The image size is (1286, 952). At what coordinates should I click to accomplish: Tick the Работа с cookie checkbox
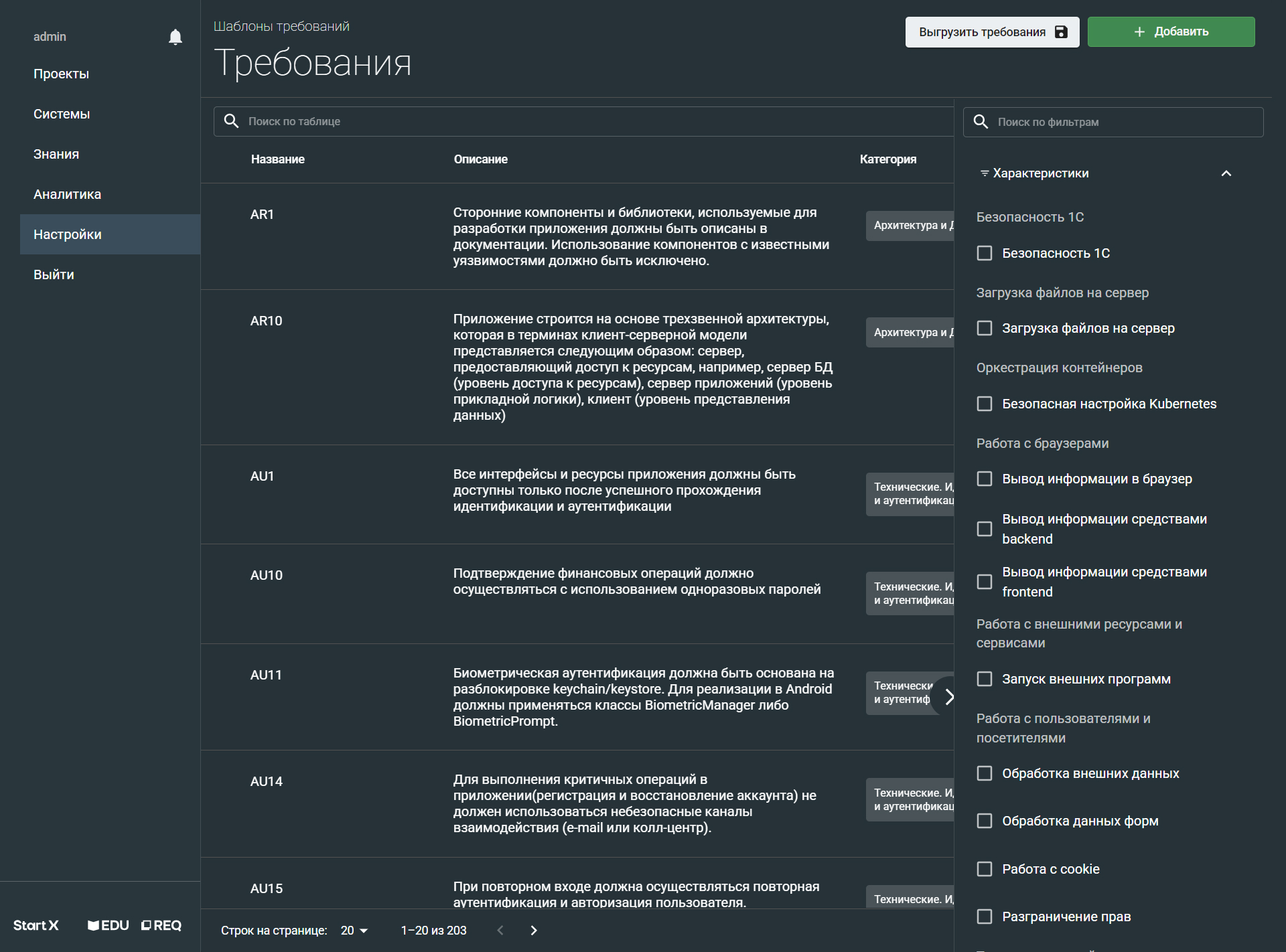[985, 869]
